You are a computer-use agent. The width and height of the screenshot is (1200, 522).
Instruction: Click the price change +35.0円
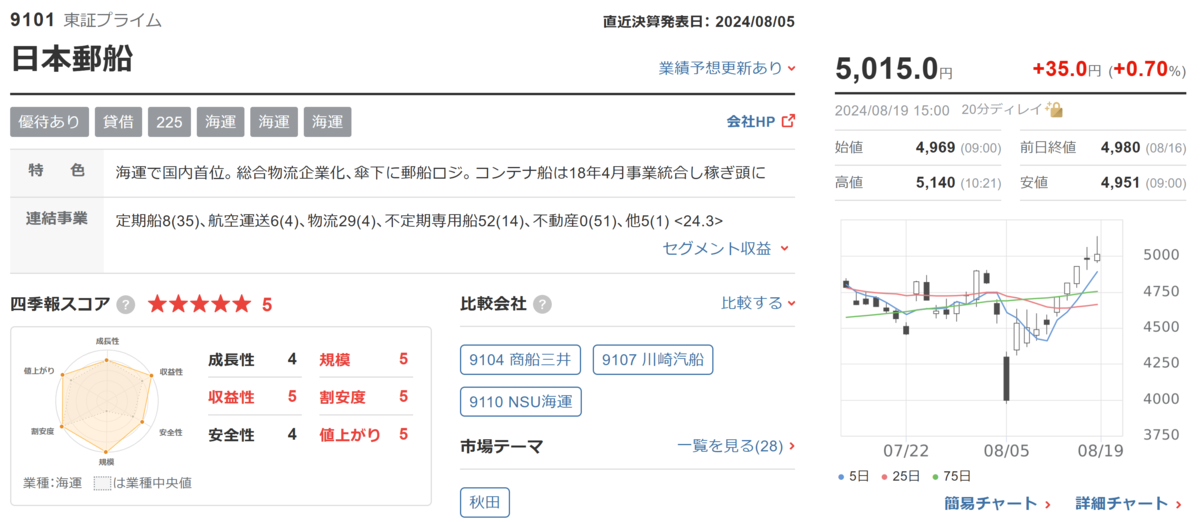(1066, 69)
